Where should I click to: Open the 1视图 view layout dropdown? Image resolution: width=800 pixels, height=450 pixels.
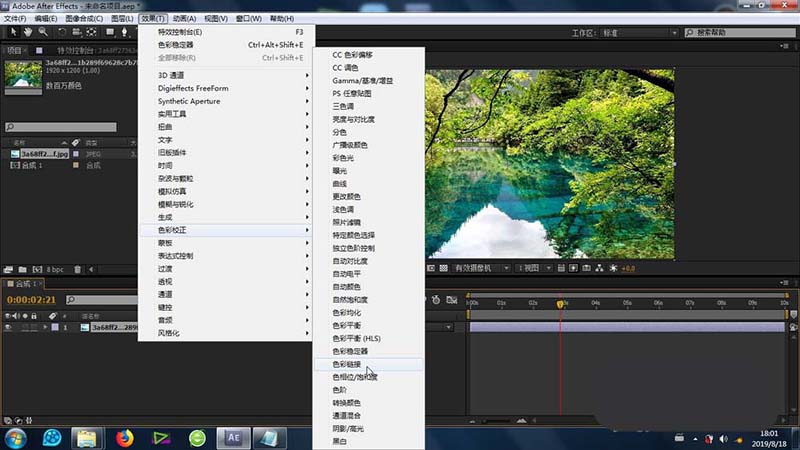click(534, 268)
